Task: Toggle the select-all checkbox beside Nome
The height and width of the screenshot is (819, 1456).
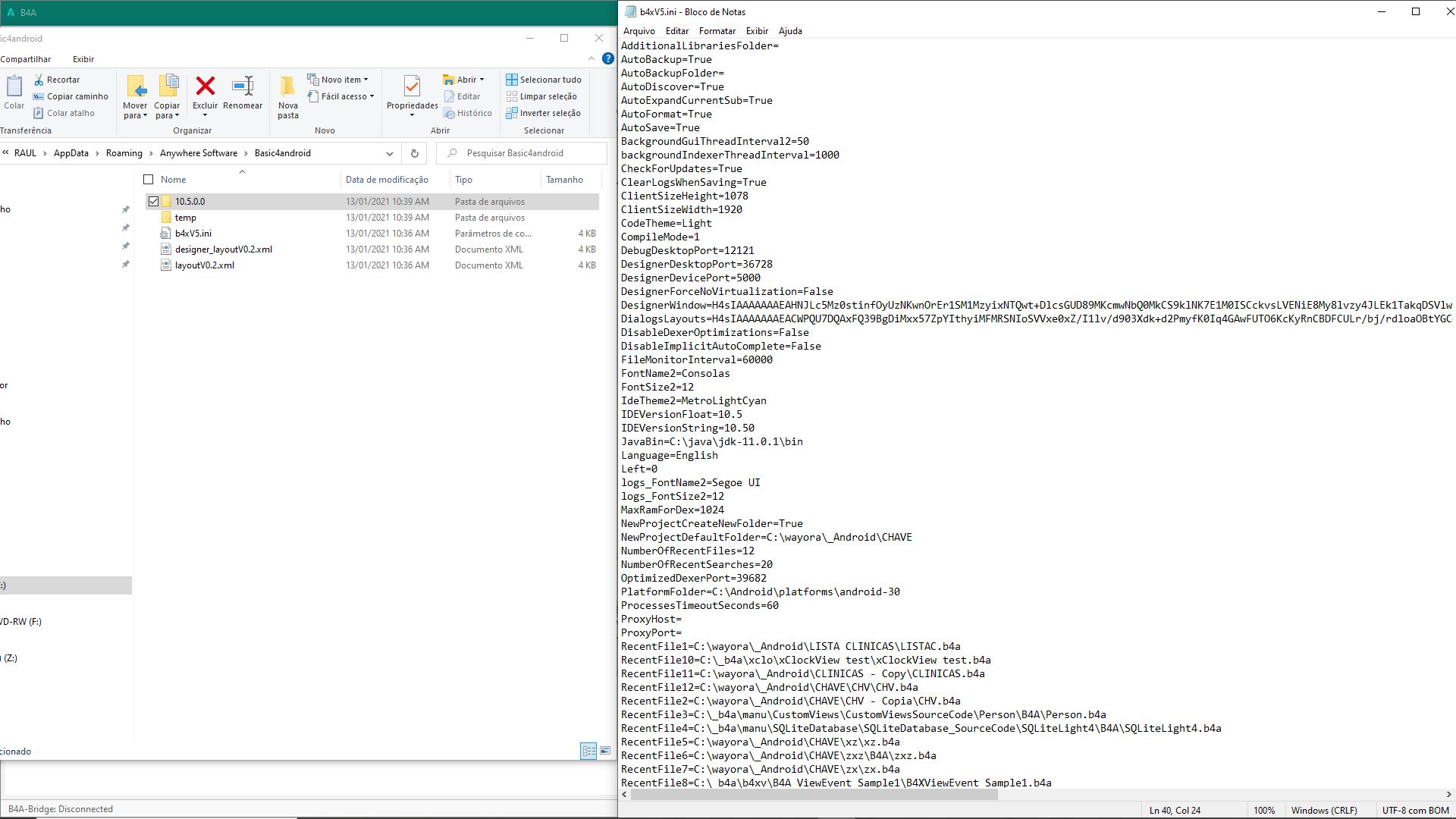Action: (149, 180)
